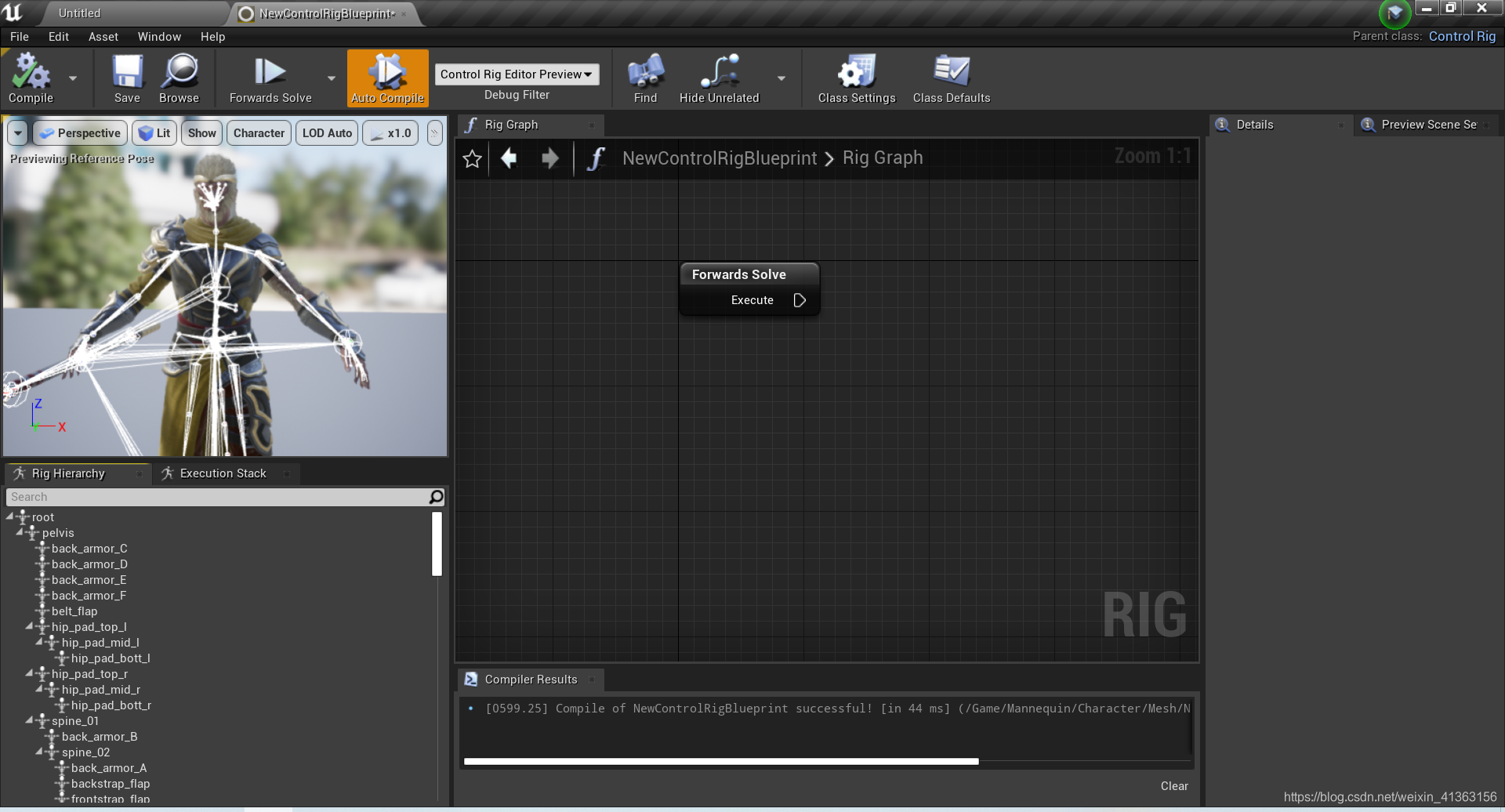Switch to the Execution Stack tab
Image resolution: width=1505 pixels, height=812 pixels.
click(222, 473)
